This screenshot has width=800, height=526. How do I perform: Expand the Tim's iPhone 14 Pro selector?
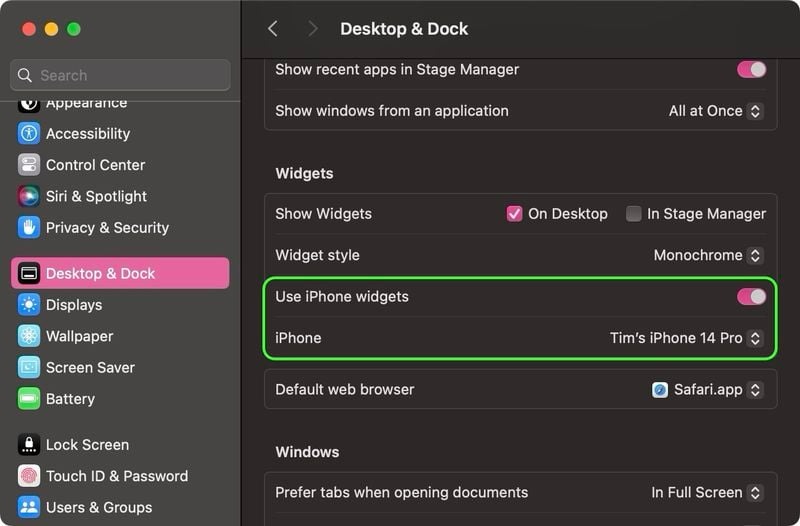[x=686, y=338]
